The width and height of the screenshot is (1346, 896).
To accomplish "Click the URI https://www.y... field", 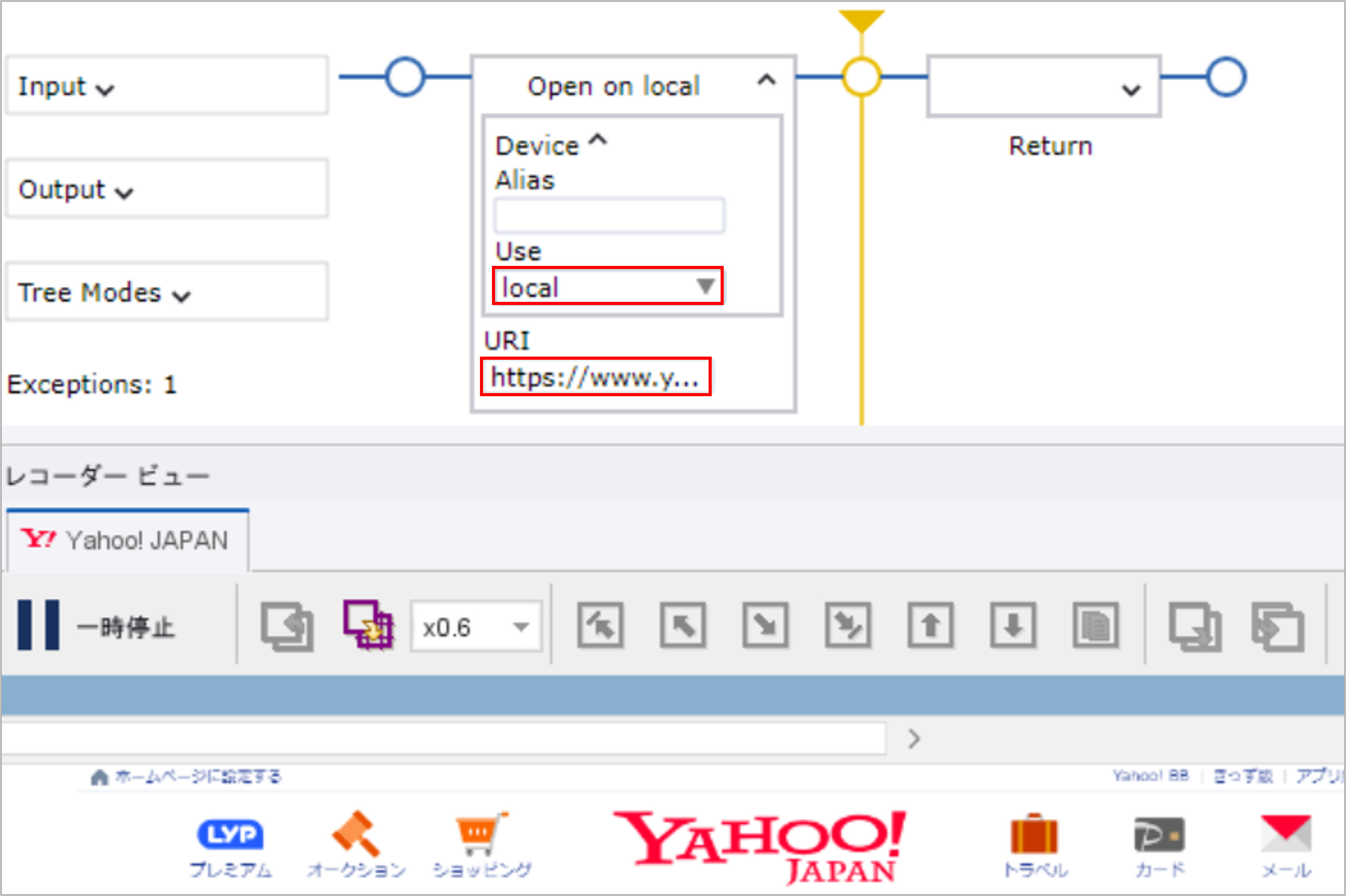I will (595, 377).
